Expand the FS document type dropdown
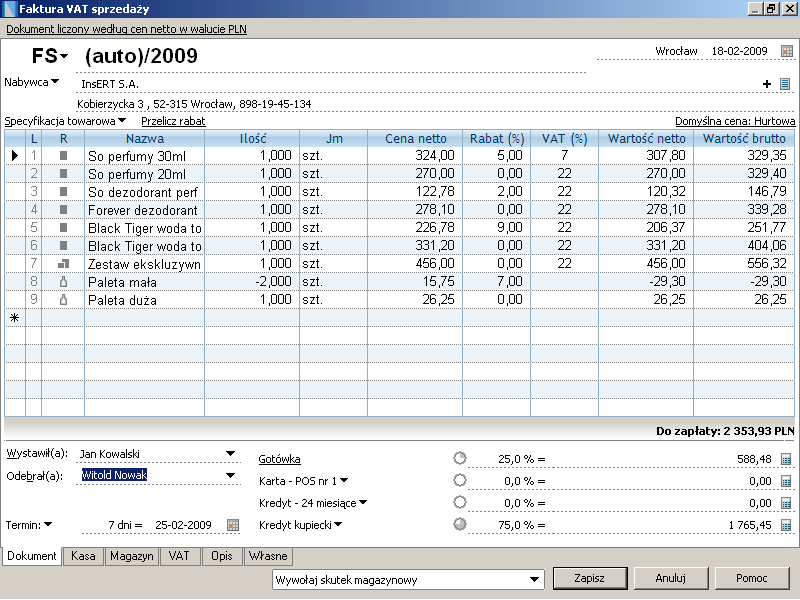This screenshot has width=800, height=600. click(x=64, y=57)
